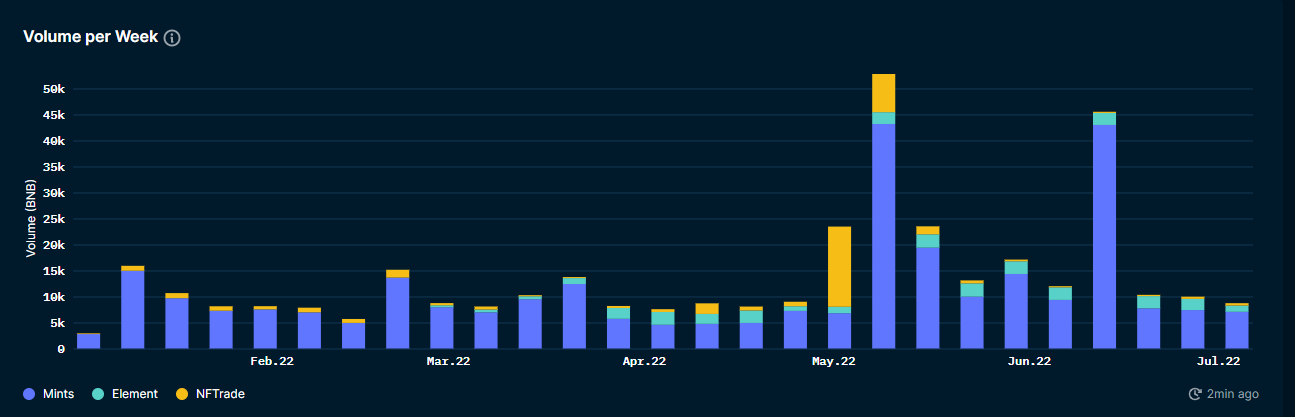The image size is (1295, 417).
Task: Select the first, shortest bar on the far left
Action: coord(88,341)
